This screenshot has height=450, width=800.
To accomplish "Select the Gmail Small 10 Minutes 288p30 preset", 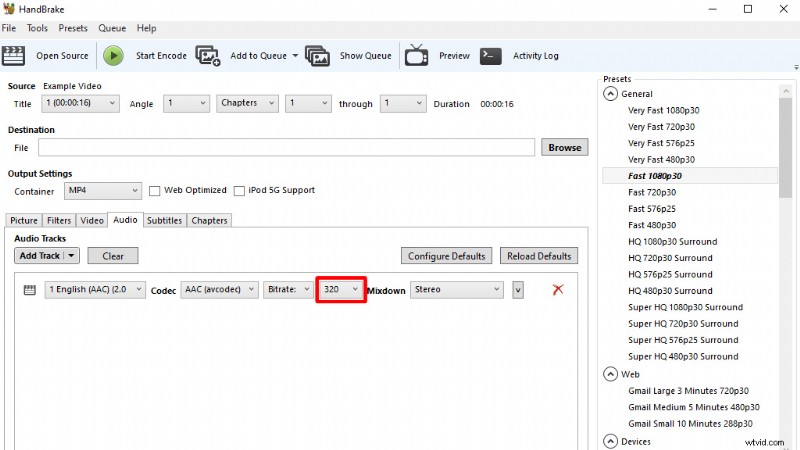I will coord(690,423).
